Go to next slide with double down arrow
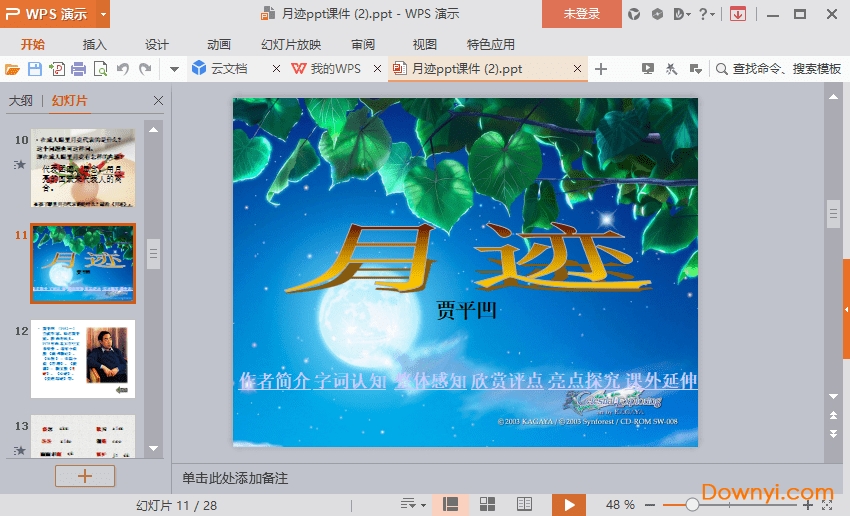 point(833,434)
